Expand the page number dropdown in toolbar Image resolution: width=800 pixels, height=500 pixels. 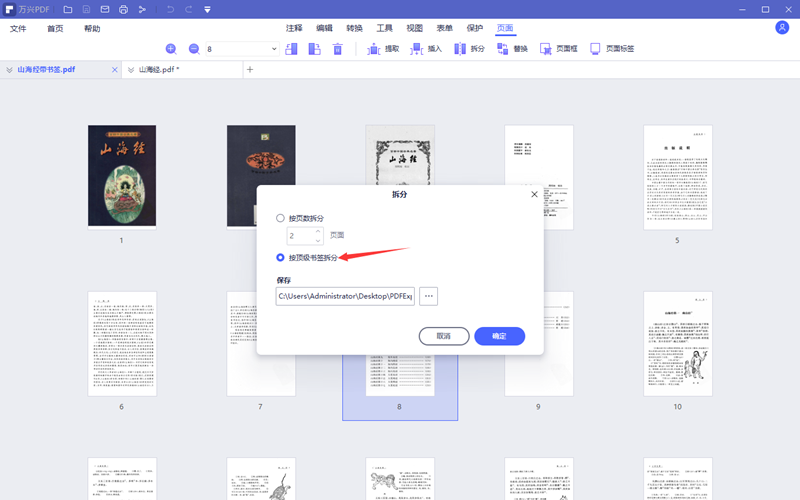(x=274, y=49)
